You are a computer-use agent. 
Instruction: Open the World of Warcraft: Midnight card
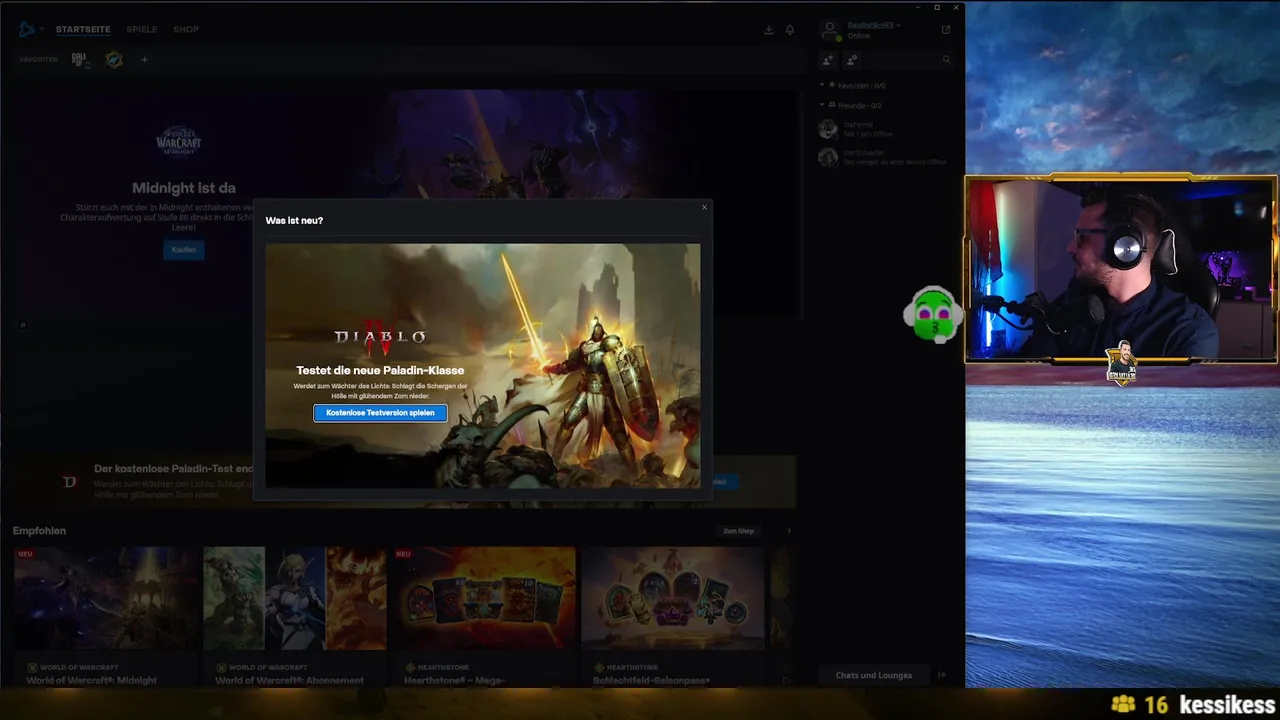(105, 617)
